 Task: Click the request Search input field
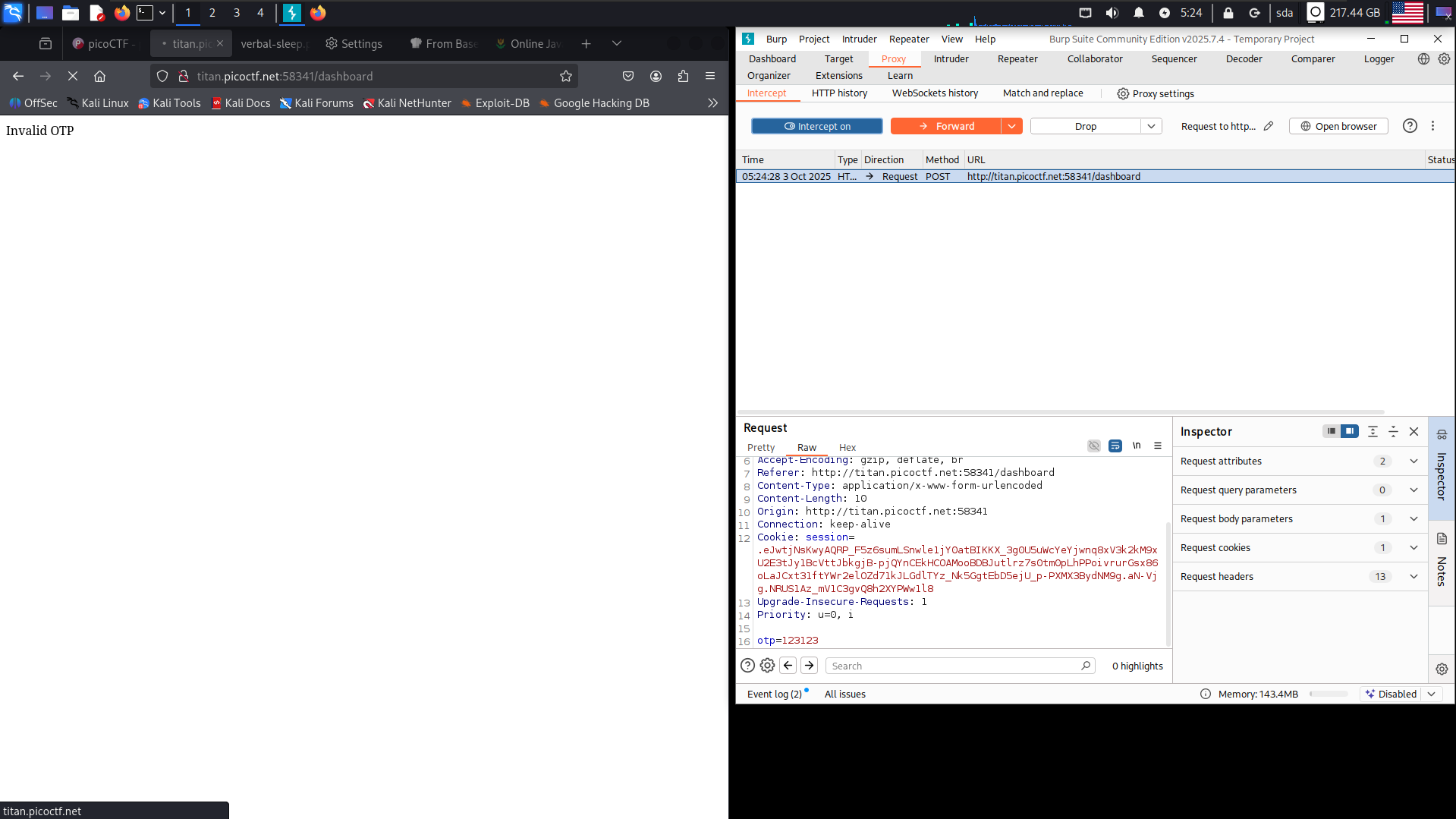coord(954,666)
